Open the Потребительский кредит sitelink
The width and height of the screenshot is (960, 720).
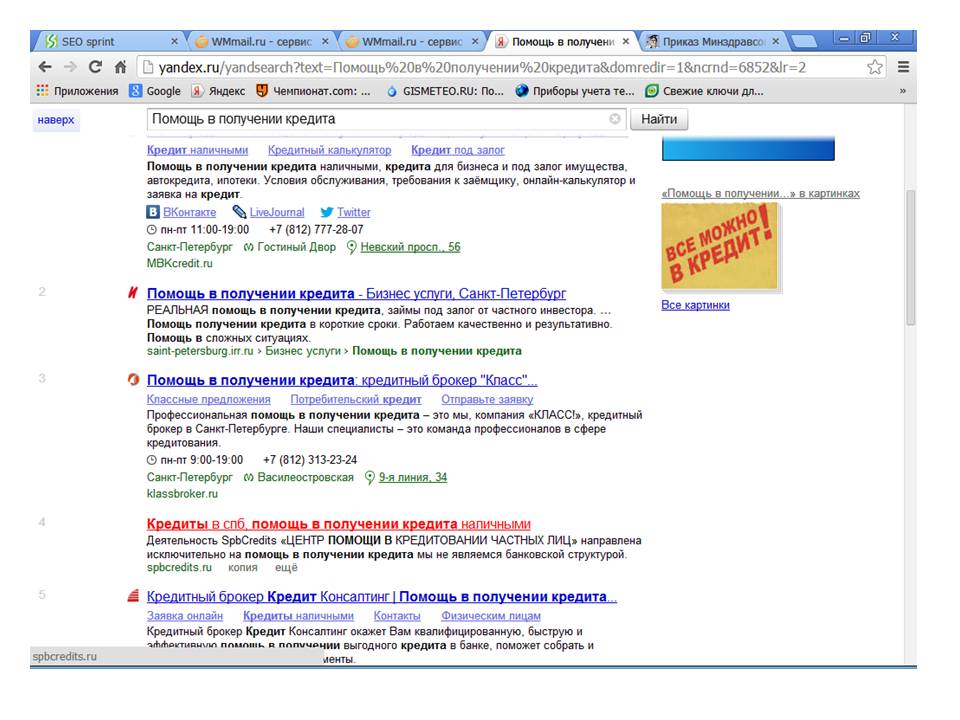tap(356, 399)
